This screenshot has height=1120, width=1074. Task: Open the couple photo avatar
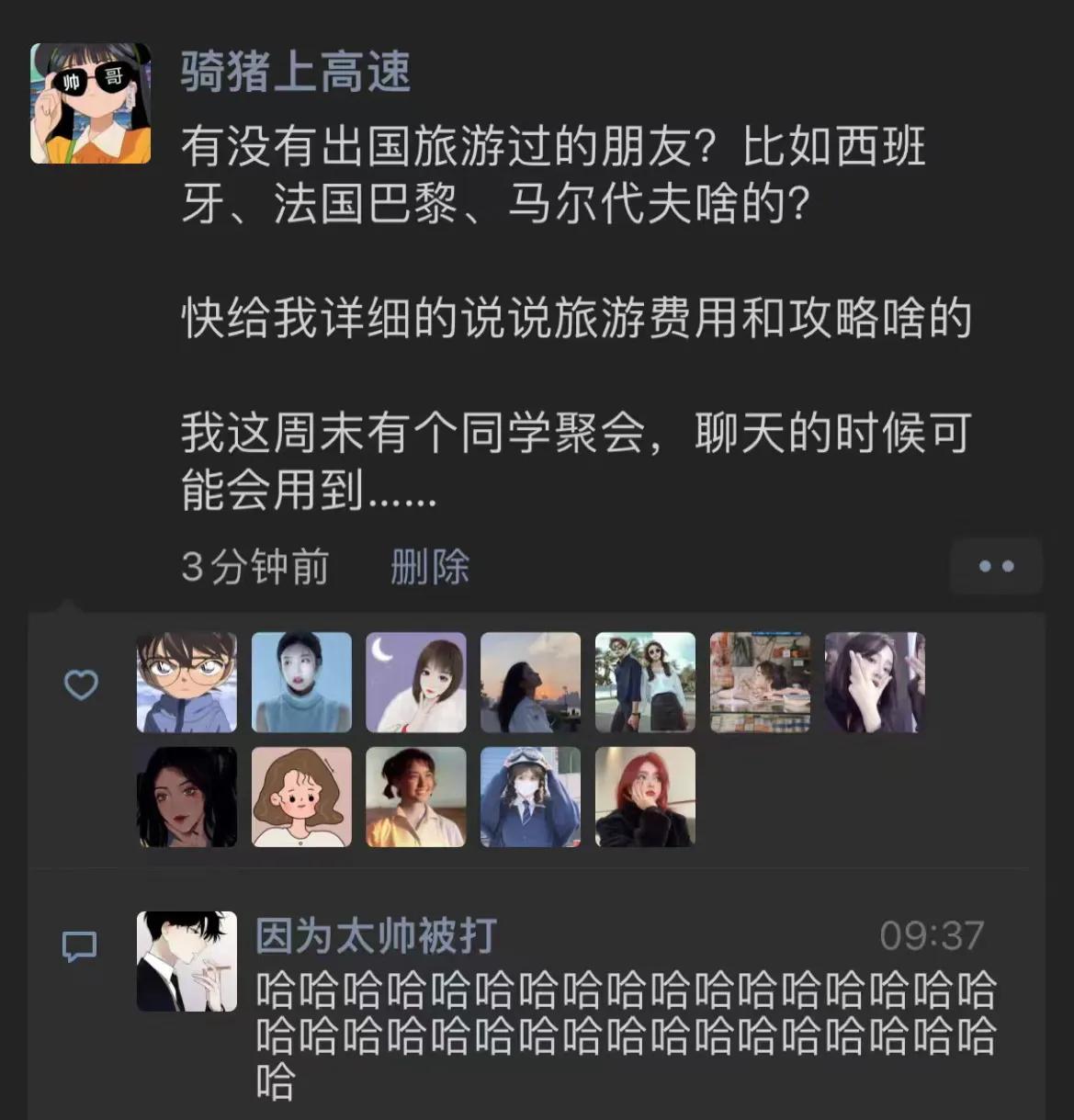point(645,682)
